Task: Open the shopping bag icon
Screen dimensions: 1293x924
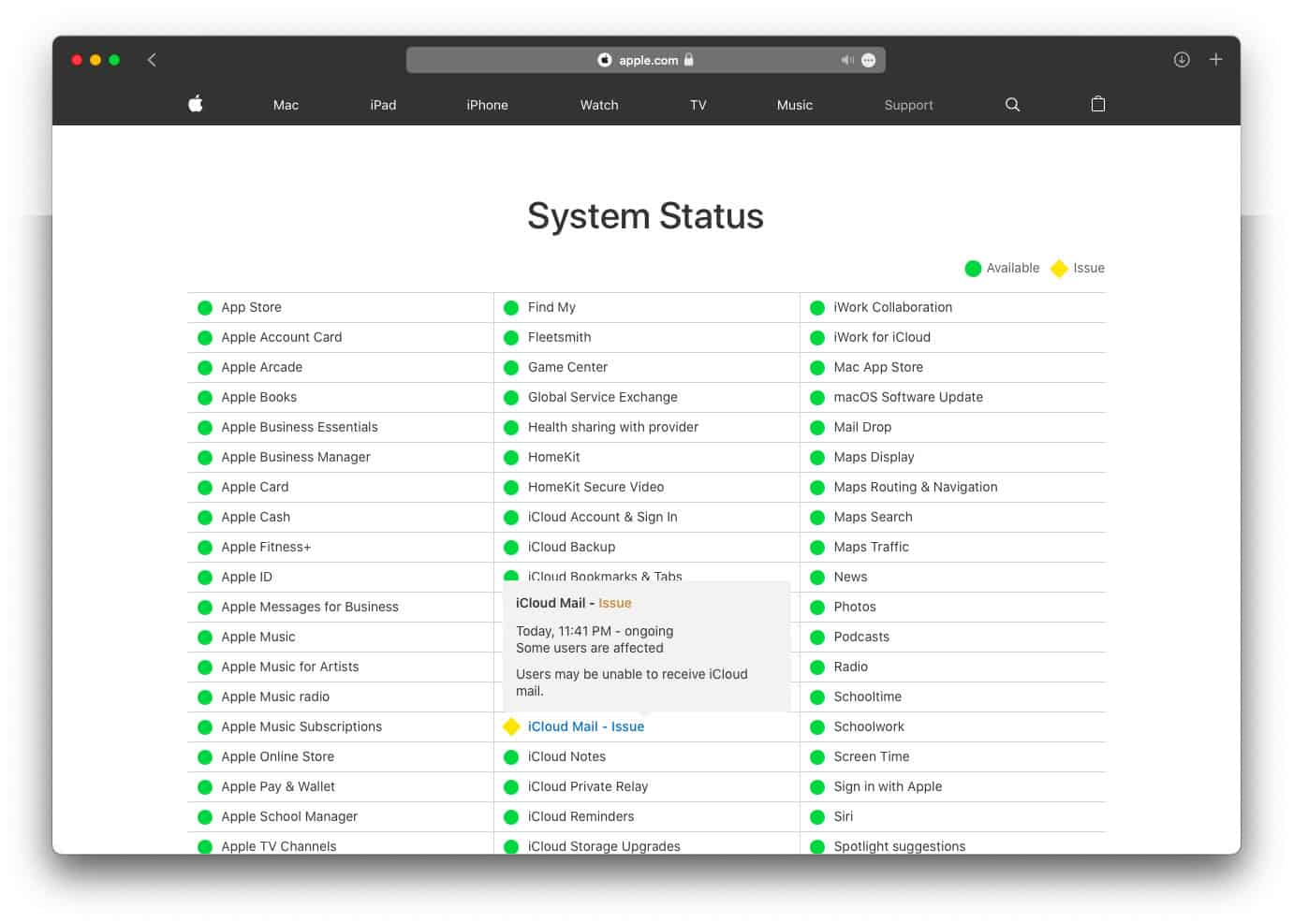Action: coord(1098,104)
